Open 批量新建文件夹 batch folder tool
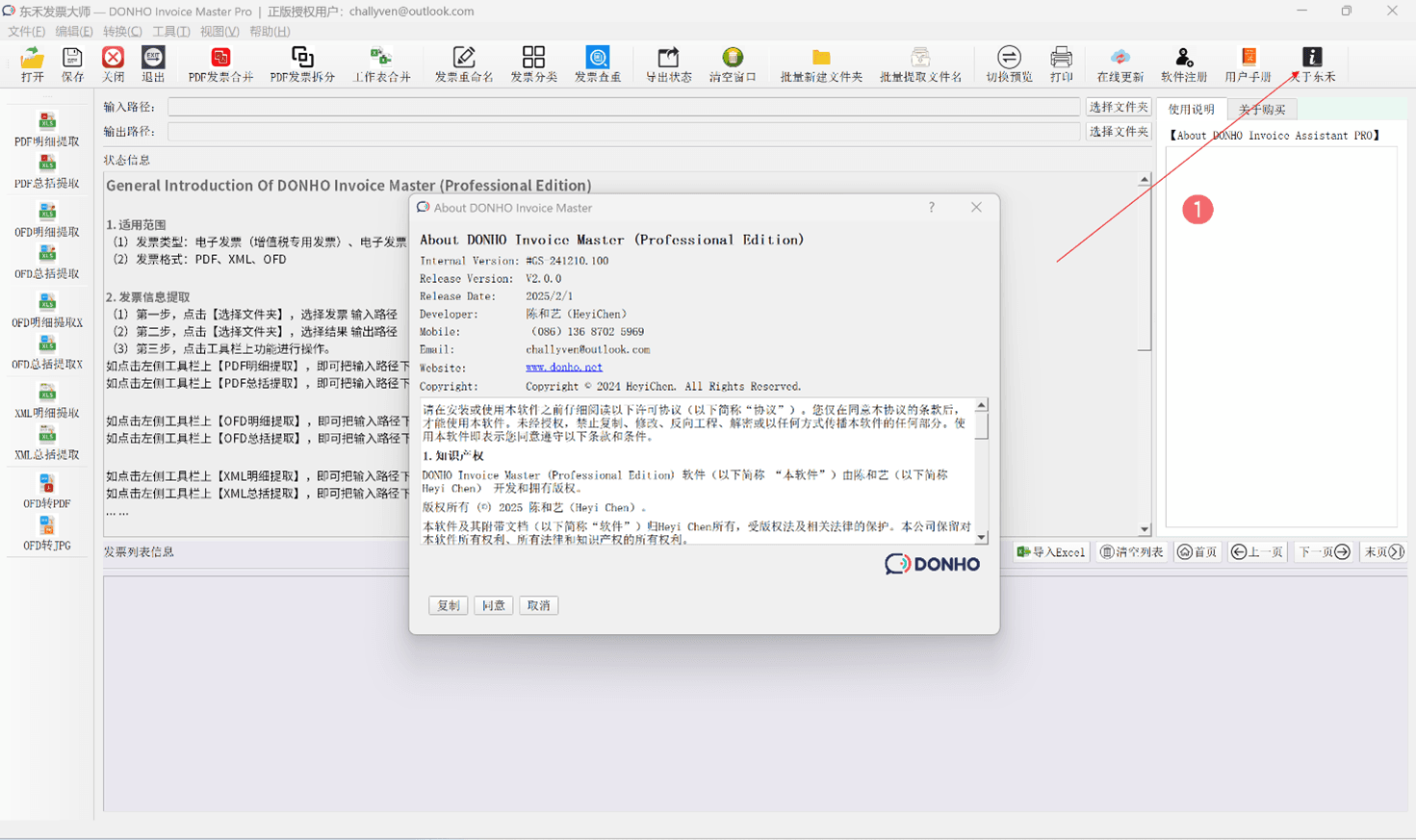Viewport: 1416px width, 840px height. [x=821, y=64]
